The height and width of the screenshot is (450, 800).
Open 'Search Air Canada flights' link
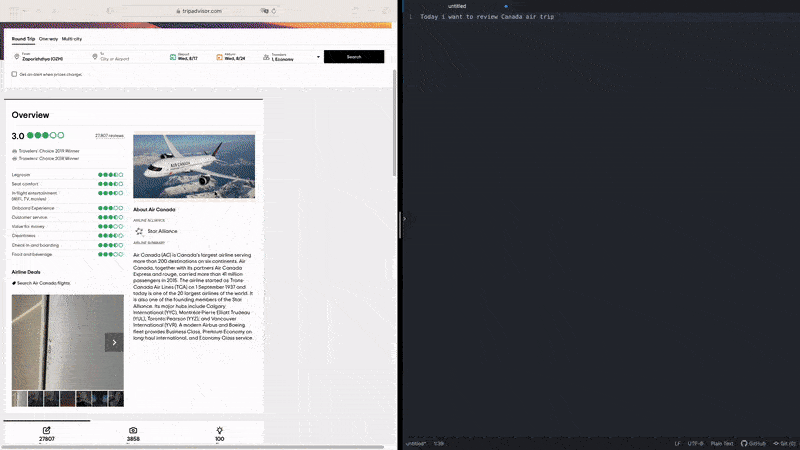pyautogui.click(x=44, y=283)
